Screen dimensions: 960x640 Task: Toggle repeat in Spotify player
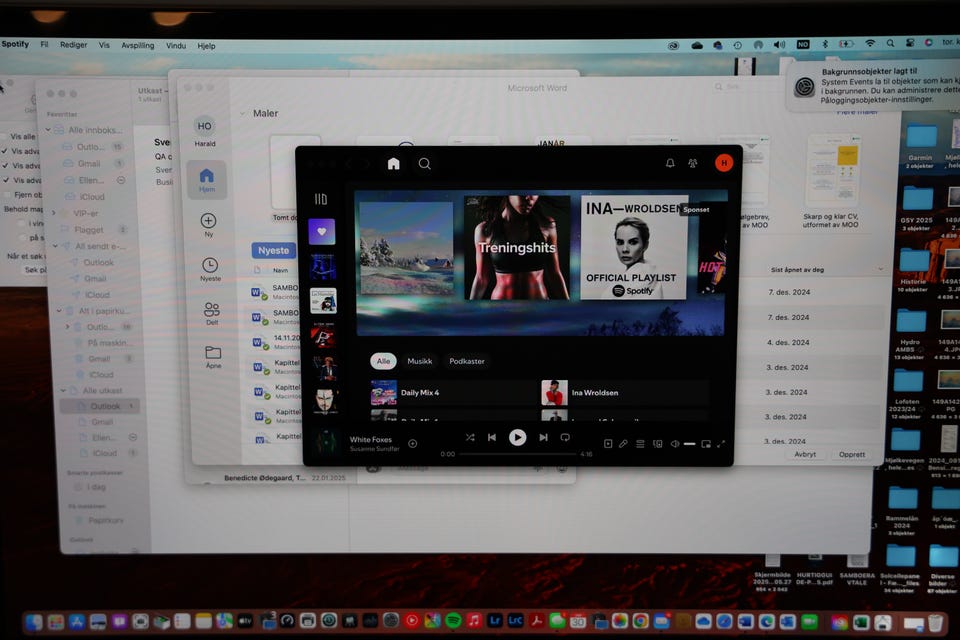pos(565,437)
